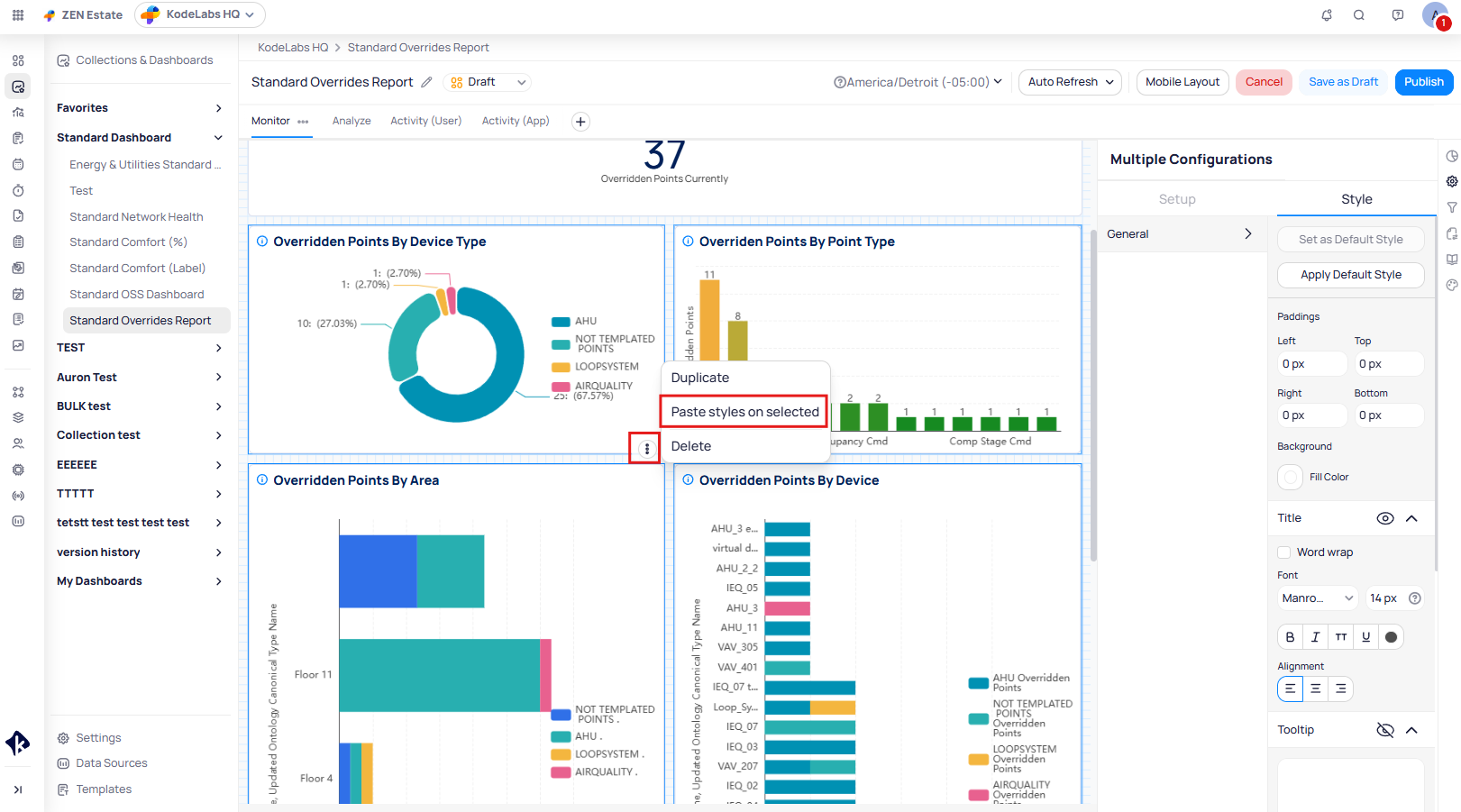Image resolution: width=1461 pixels, height=812 pixels.
Task: Pick the background Fill Color swatch
Action: pos(1291,477)
